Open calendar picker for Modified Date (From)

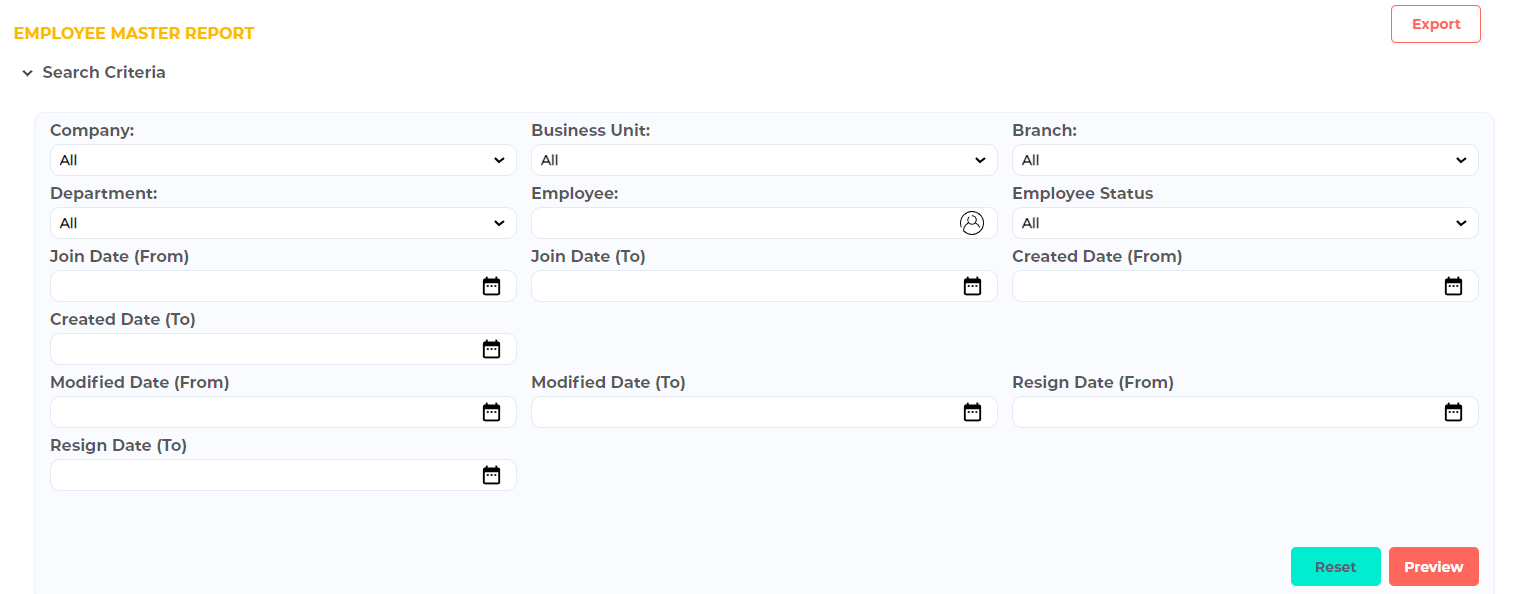point(491,412)
